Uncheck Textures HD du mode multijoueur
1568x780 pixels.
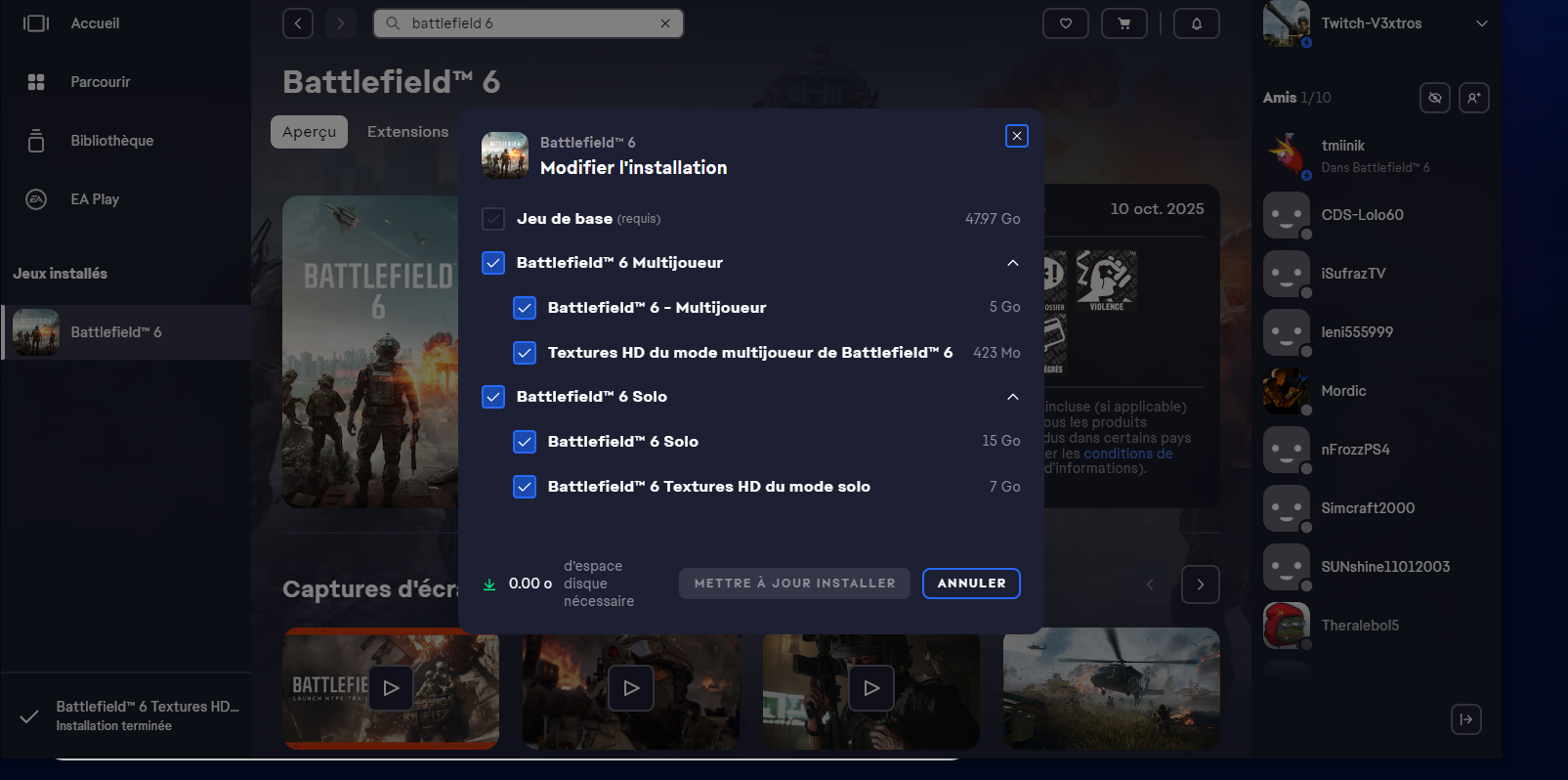pyautogui.click(x=525, y=353)
